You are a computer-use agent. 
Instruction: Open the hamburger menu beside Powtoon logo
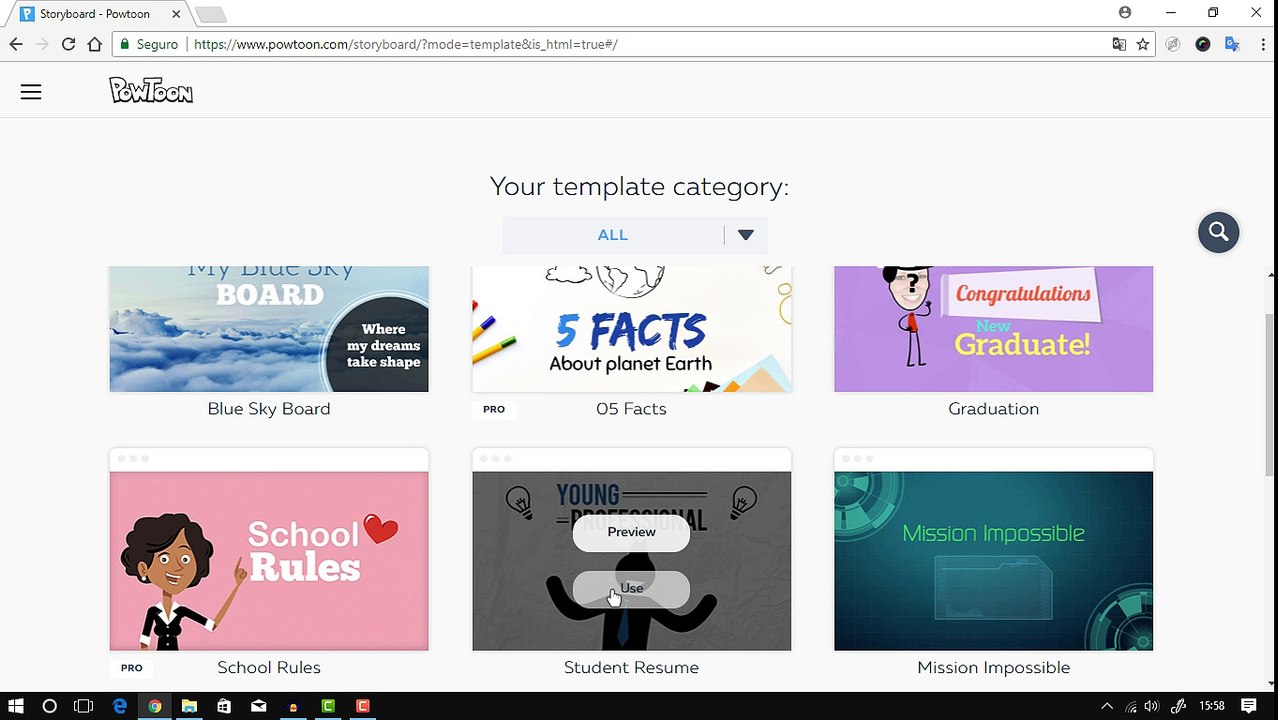click(31, 92)
